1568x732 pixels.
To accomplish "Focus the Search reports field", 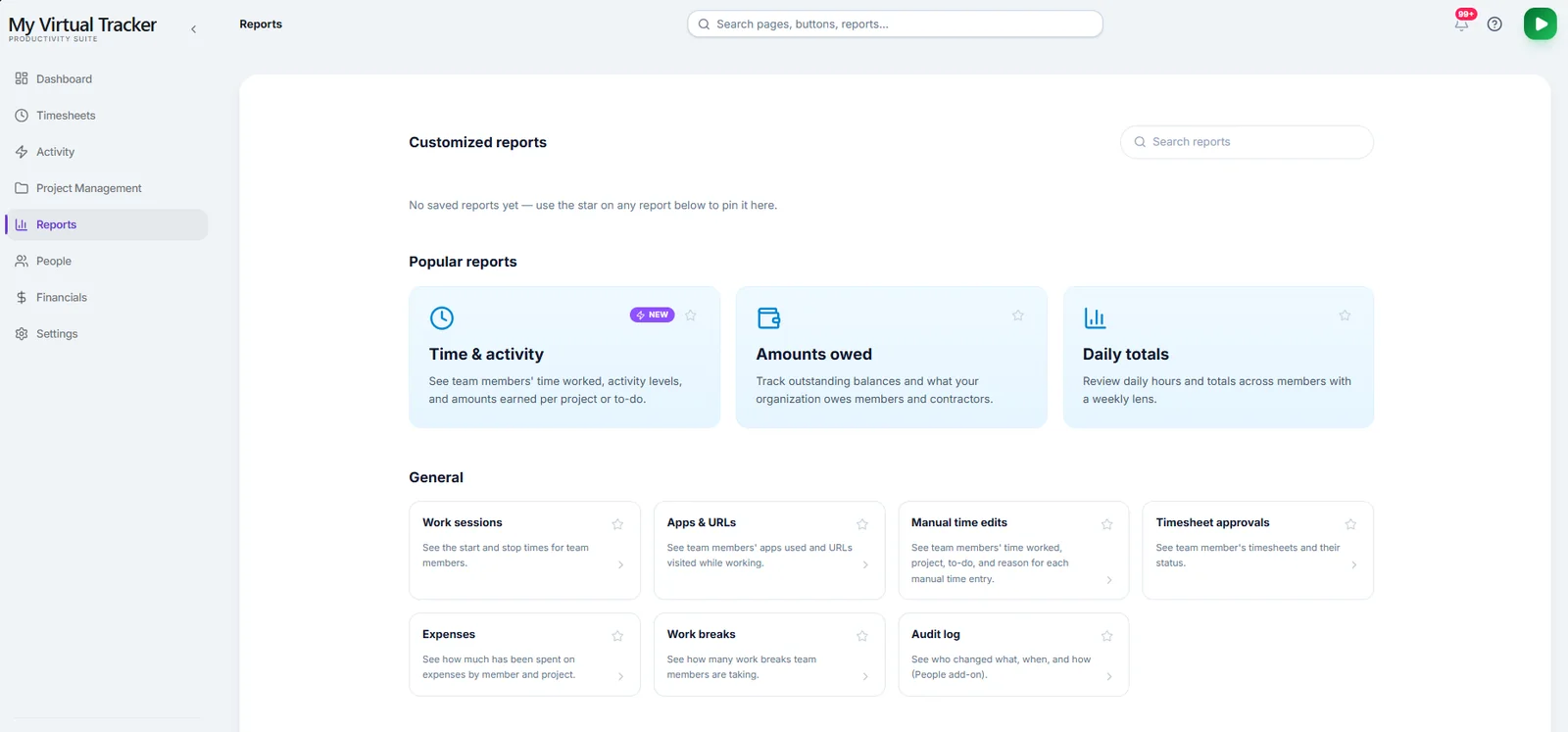I will point(1247,142).
